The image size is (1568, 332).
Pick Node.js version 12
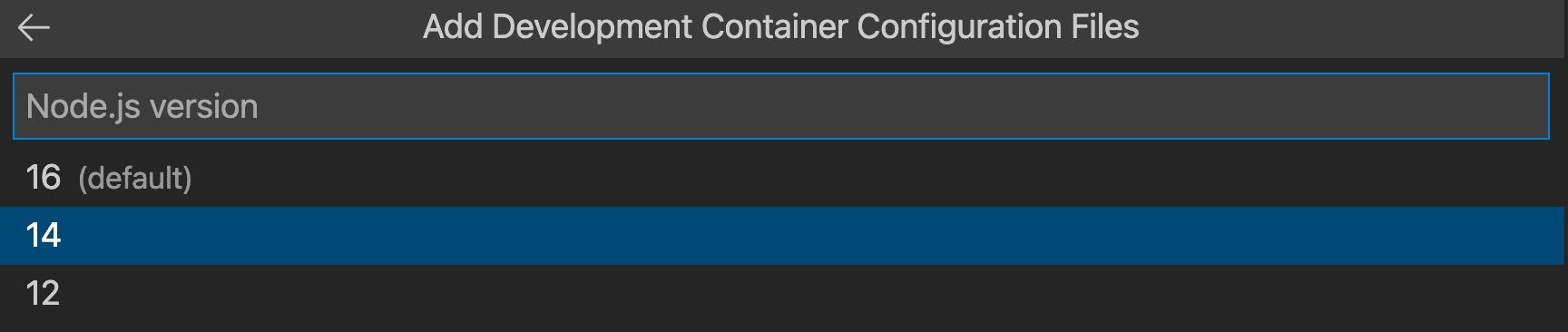coord(784,294)
